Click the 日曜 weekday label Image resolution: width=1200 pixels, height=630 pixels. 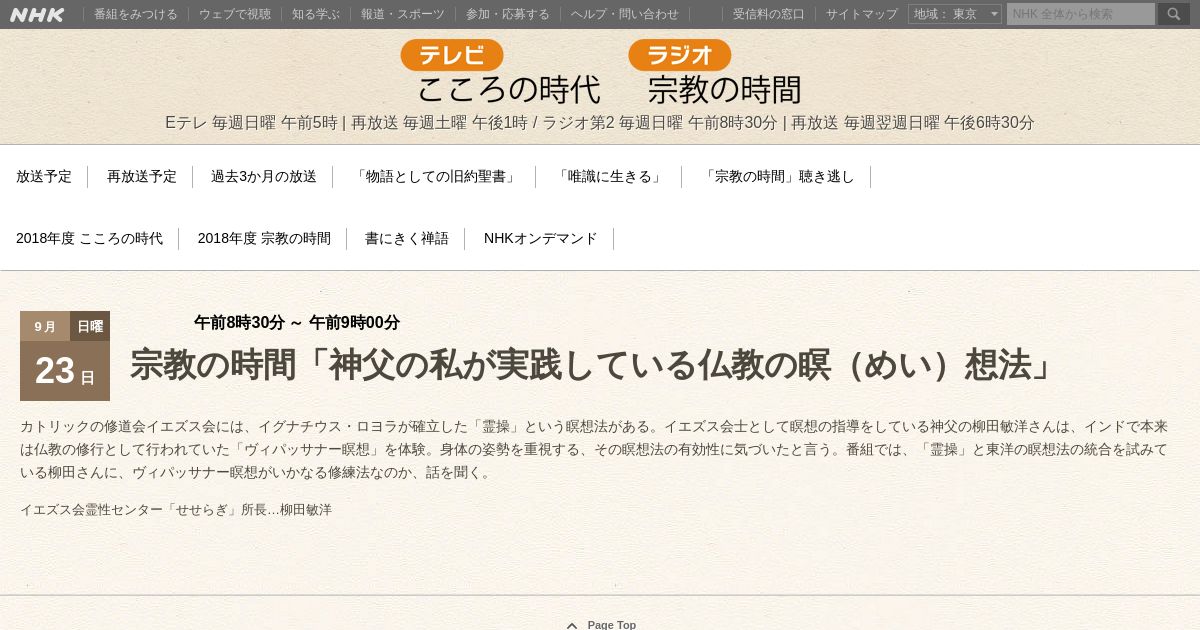90,326
